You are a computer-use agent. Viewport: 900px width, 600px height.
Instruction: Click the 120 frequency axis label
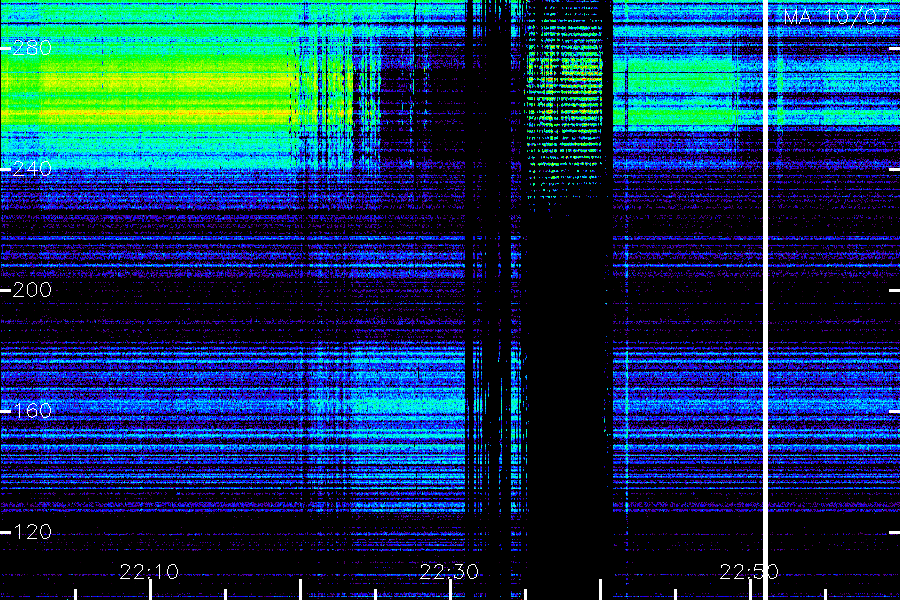tap(32, 532)
